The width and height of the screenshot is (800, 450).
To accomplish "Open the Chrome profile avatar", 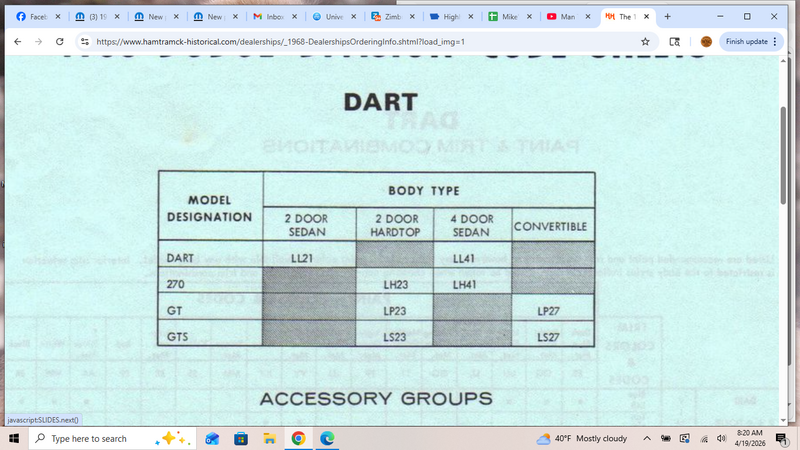I will click(706, 42).
